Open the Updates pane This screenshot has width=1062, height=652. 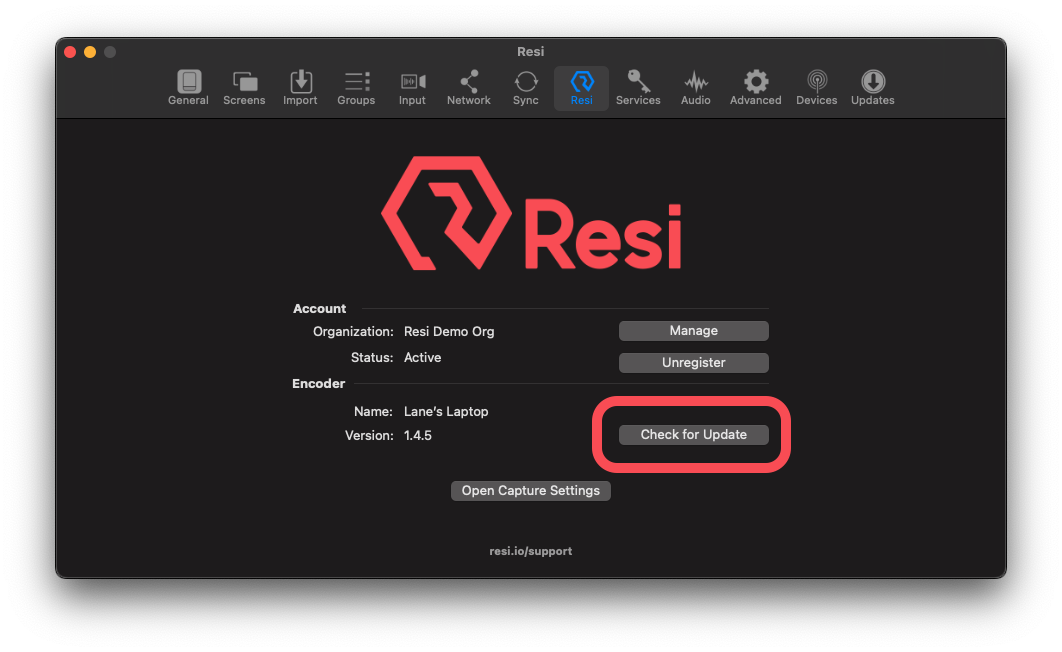click(871, 87)
